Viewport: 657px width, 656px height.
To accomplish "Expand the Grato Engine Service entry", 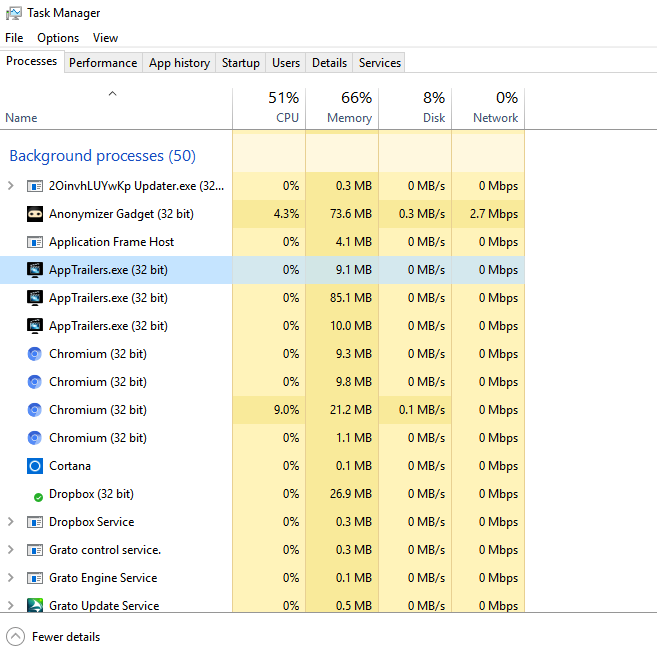I will 11,578.
